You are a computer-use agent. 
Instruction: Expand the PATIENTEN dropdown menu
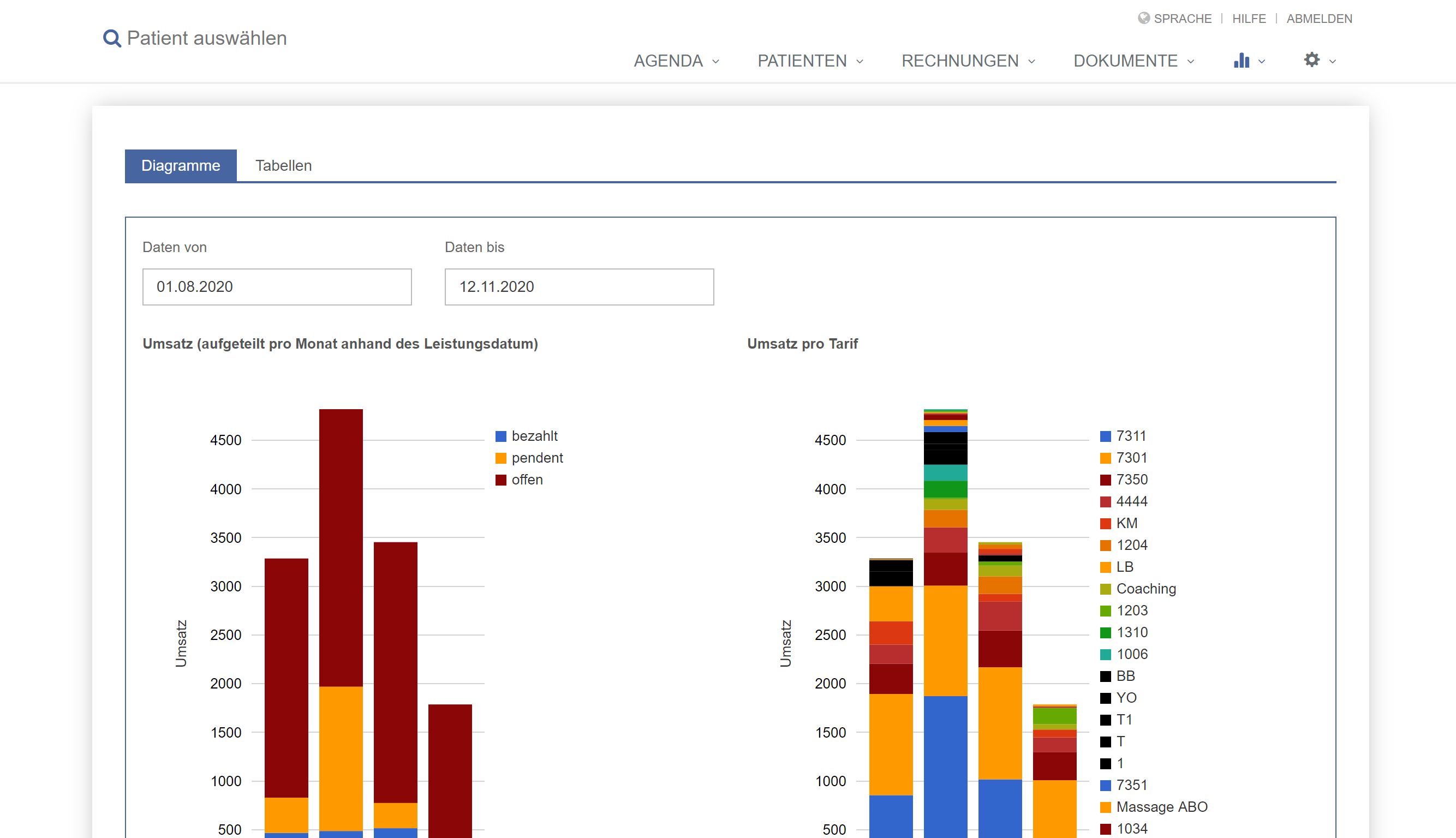810,61
